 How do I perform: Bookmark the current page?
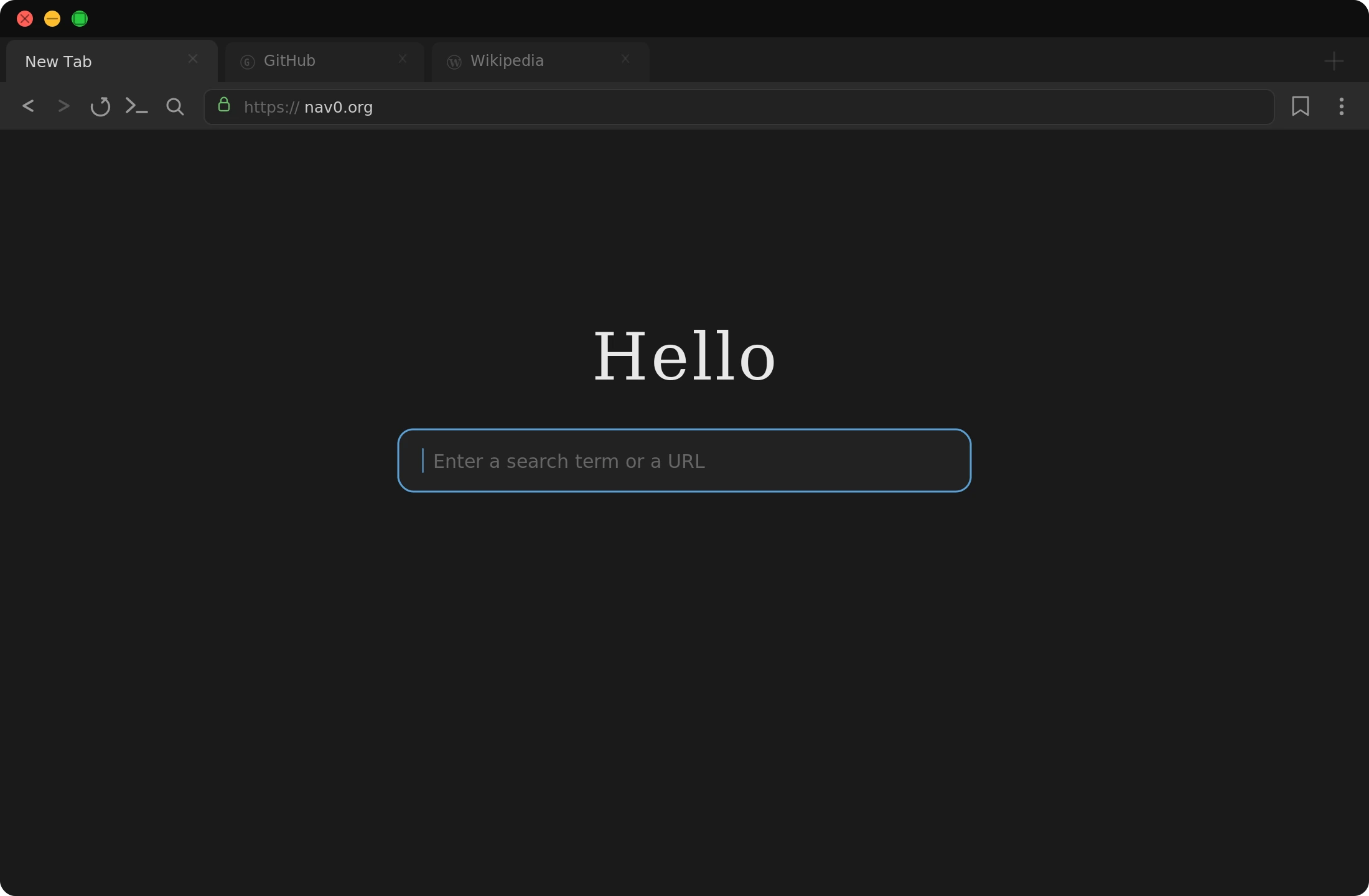tap(1300, 106)
